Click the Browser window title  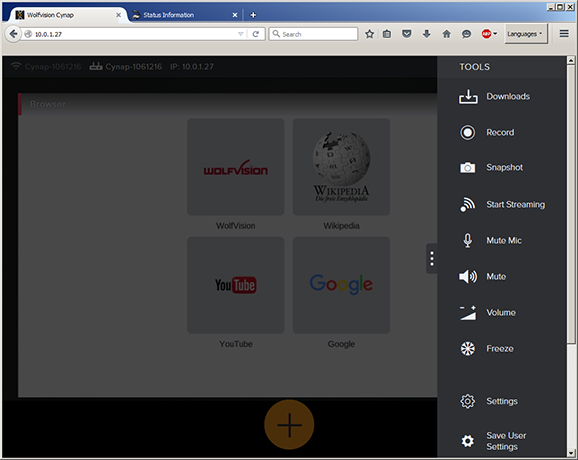tap(48, 104)
